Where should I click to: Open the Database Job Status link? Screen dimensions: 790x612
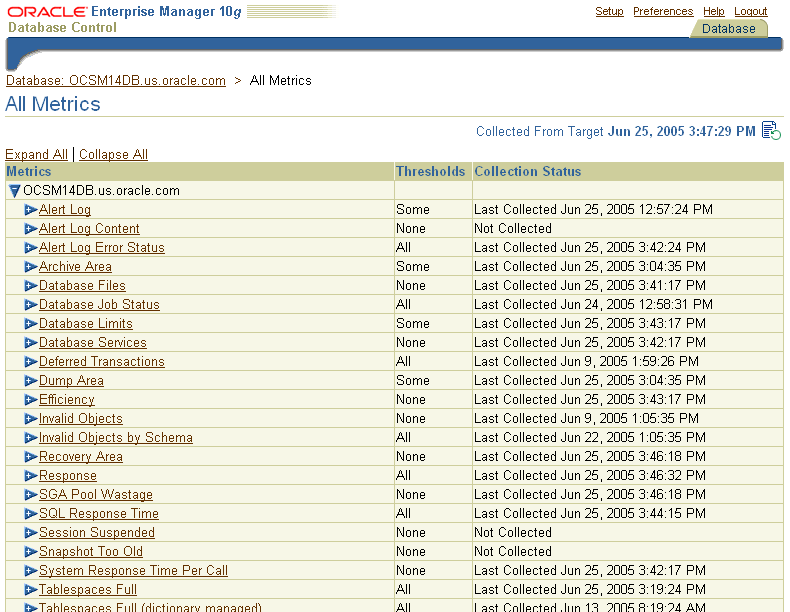click(x=99, y=305)
